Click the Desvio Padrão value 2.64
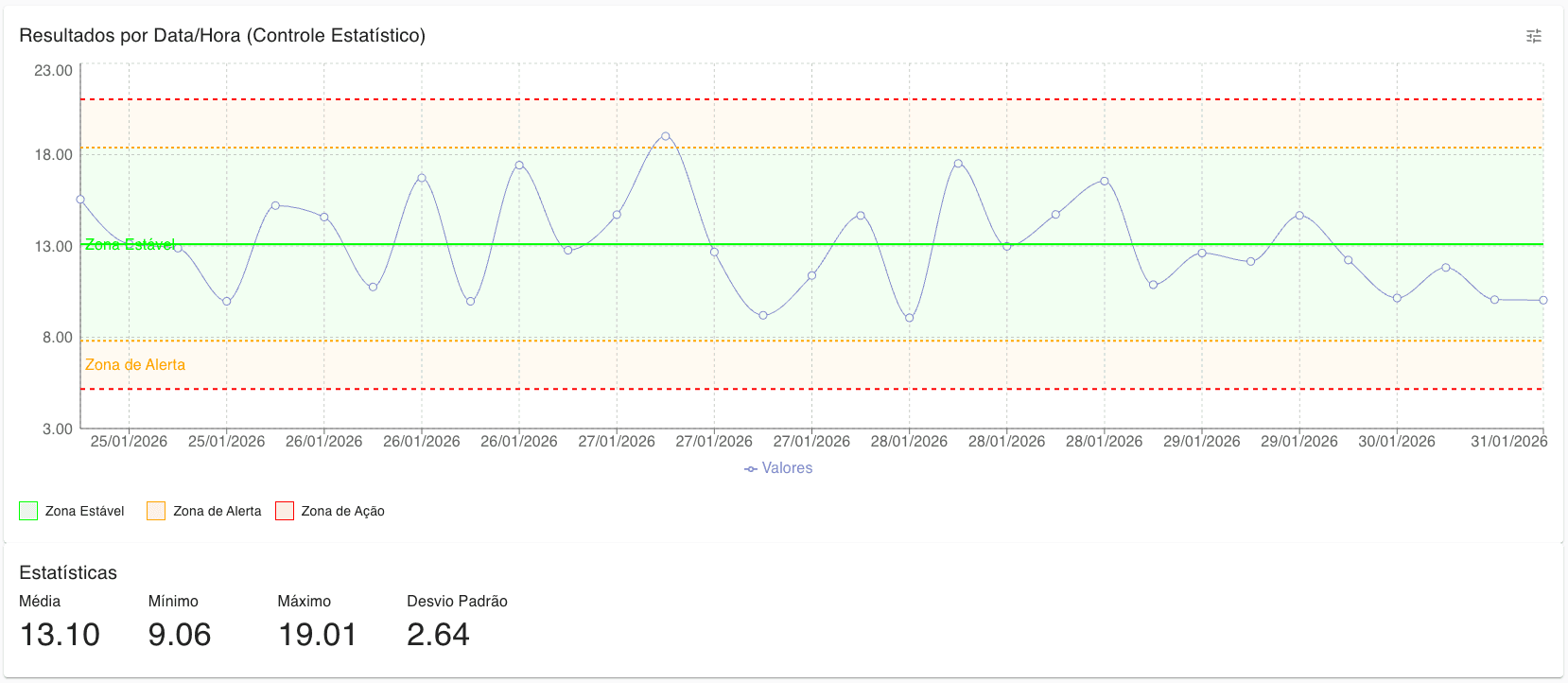 point(438,635)
